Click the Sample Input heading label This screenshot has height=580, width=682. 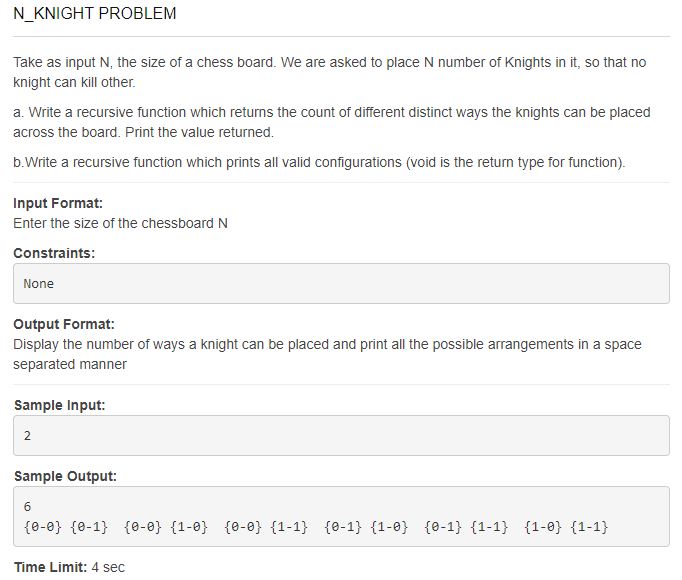pyautogui.click(x=60, y=405)
